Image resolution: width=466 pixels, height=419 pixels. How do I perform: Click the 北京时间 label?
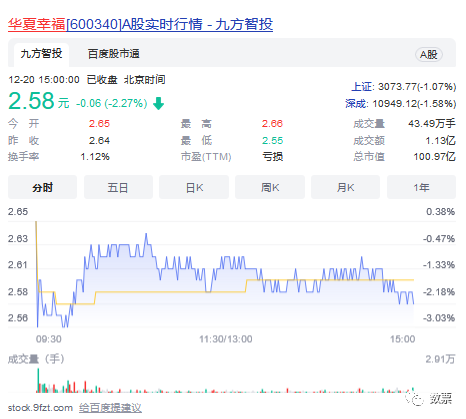[145, 80]
